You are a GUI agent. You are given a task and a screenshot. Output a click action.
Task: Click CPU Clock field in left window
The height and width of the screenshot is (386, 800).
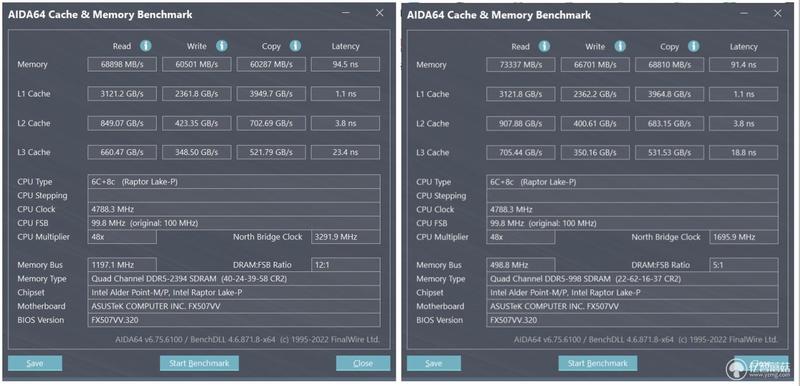(234, 209)
